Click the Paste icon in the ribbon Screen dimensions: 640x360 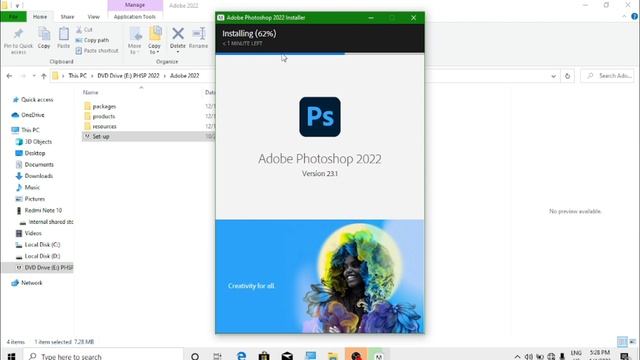(x=64, y=34)
